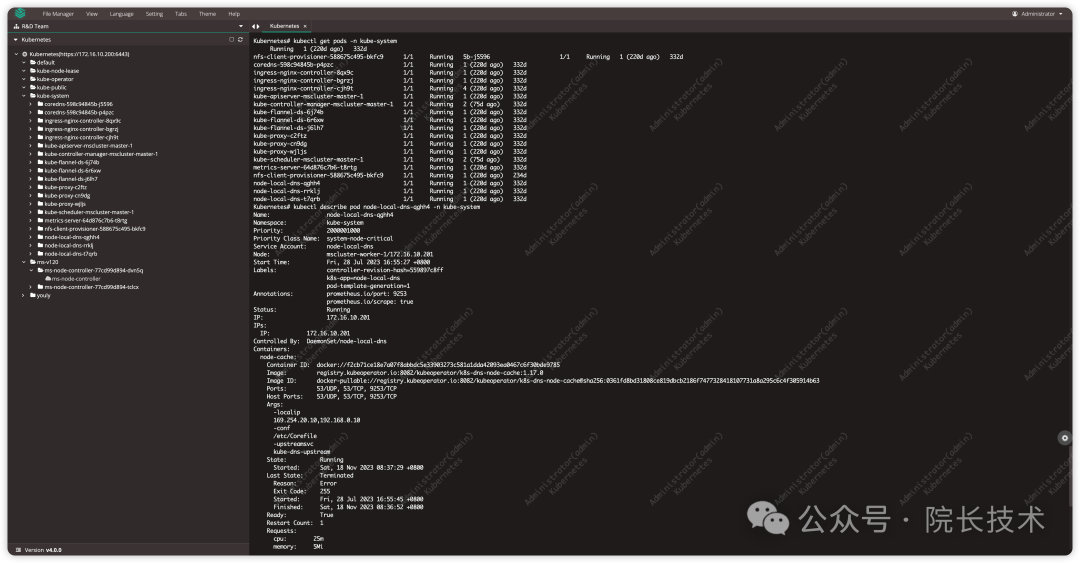Toggle the default namespace expander
Image resolution: width=1080 pixels, height=563 pixels.
[x=24, y=62]
